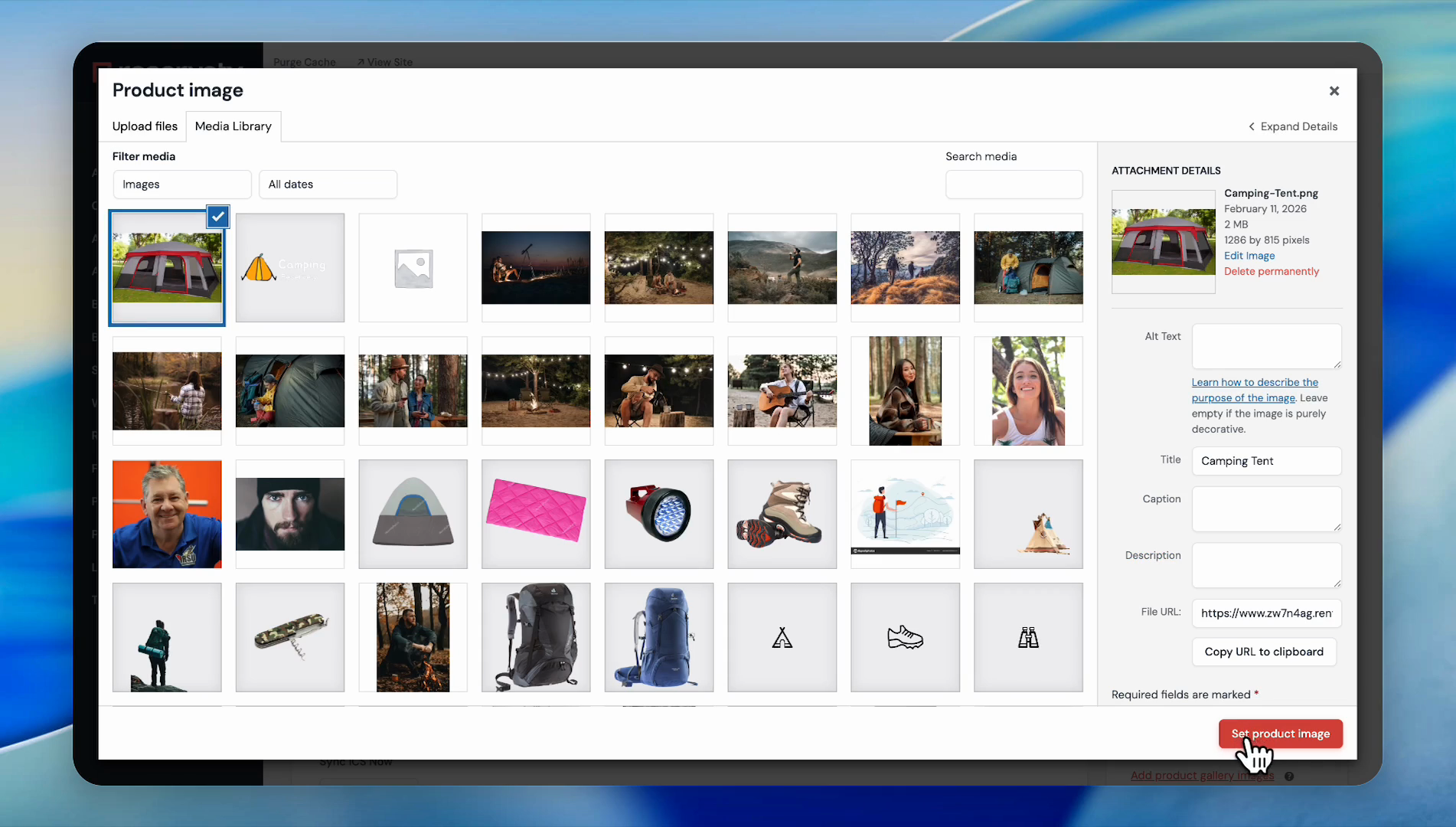Select the bearded man in beanie thumbnail
The width and height of the screenshot is (1456, 827).
[290, 515]
